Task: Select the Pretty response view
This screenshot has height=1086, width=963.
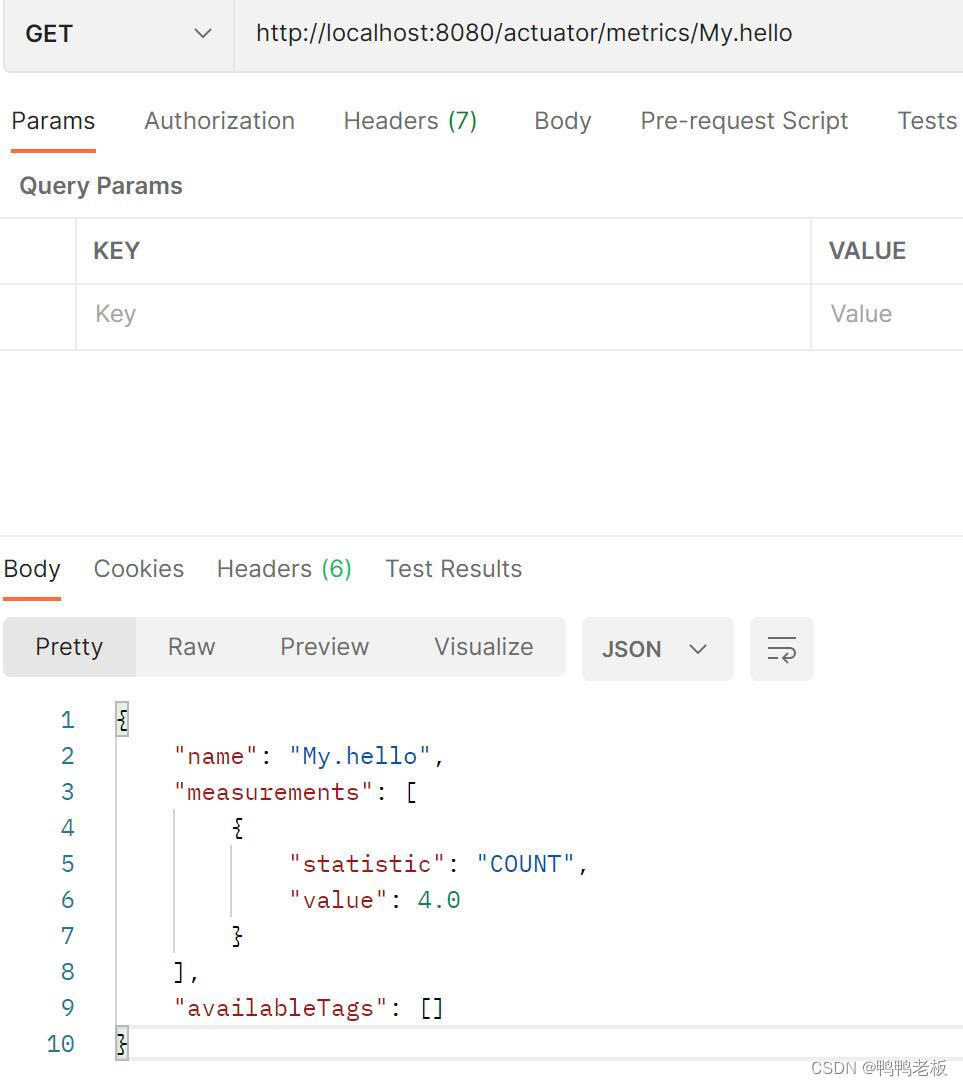Action: [x=69, y=647]
